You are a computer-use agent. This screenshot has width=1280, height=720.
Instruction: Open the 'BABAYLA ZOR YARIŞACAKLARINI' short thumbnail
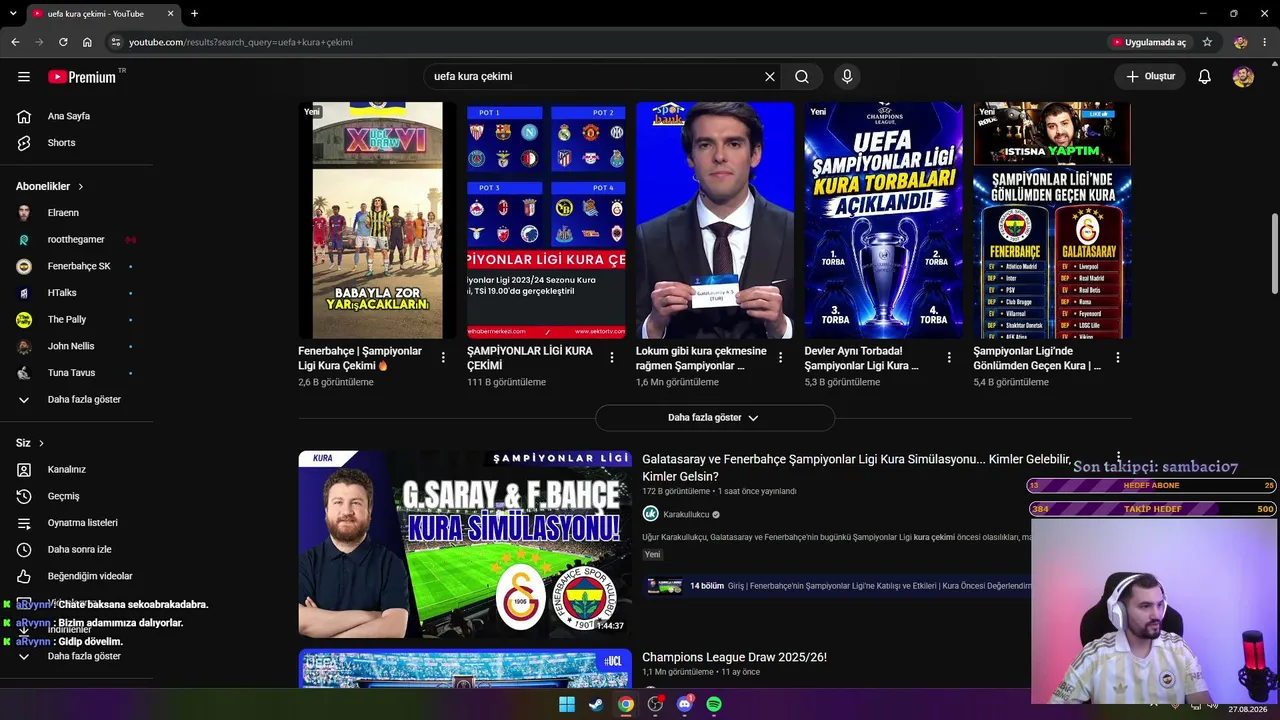377,220
